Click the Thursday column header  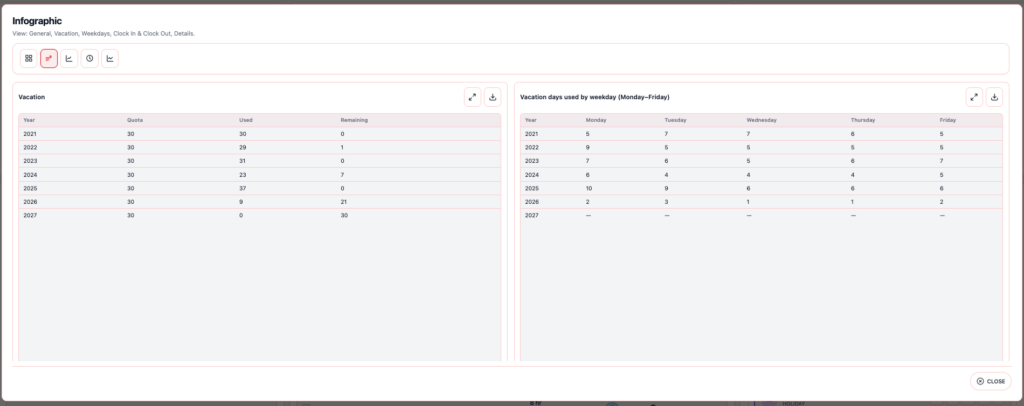click(862, 120)
